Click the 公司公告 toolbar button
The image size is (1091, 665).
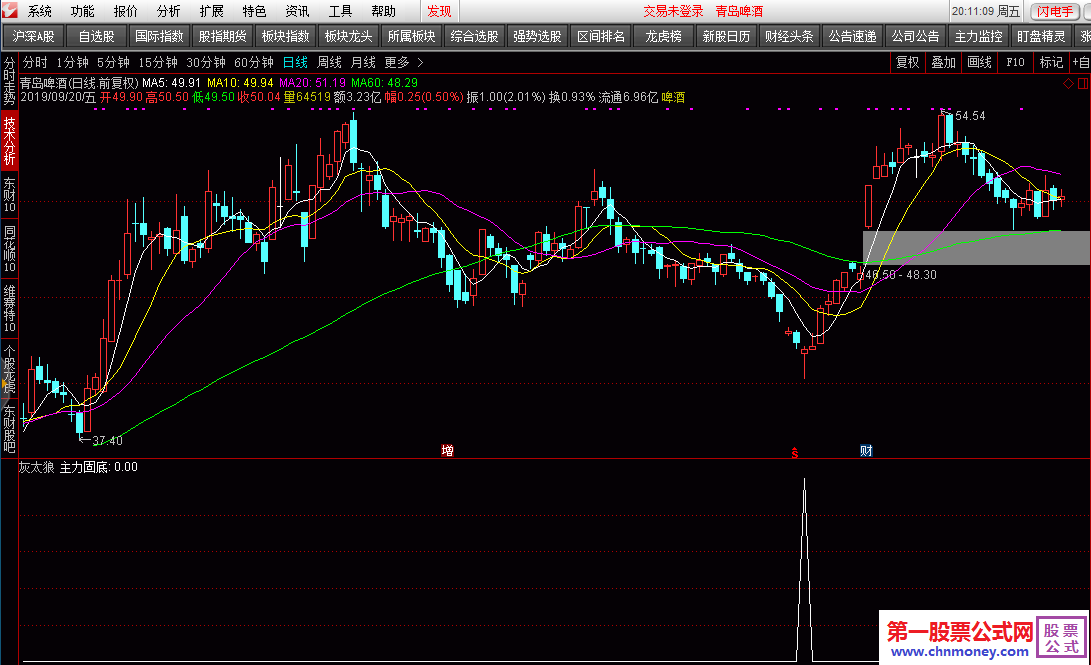coord(915,36)
